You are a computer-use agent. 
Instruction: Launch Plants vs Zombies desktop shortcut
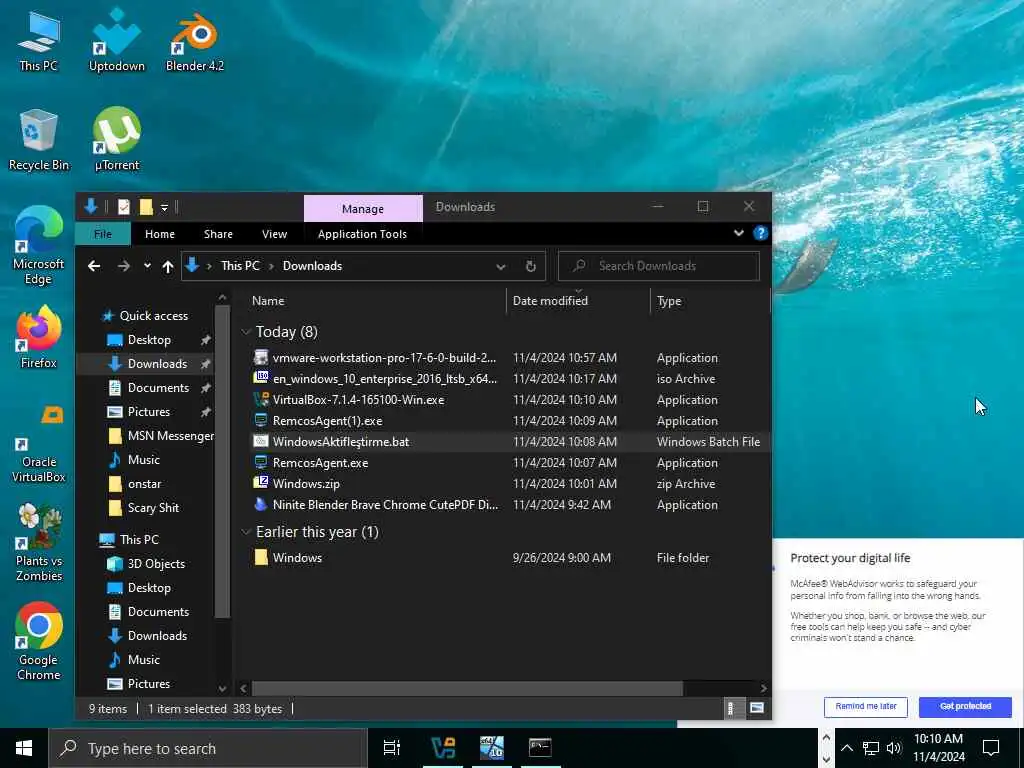pyautogui.click(x=38, y=542)
